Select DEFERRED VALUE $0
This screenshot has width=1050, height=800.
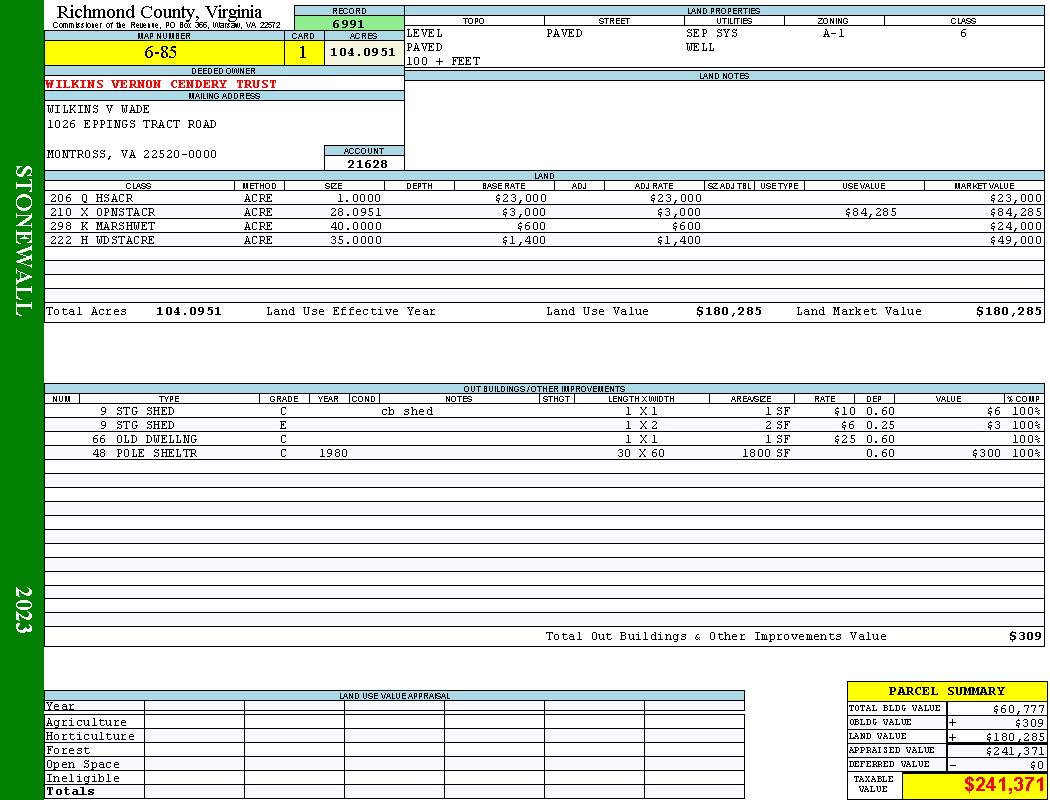[946, 765]
